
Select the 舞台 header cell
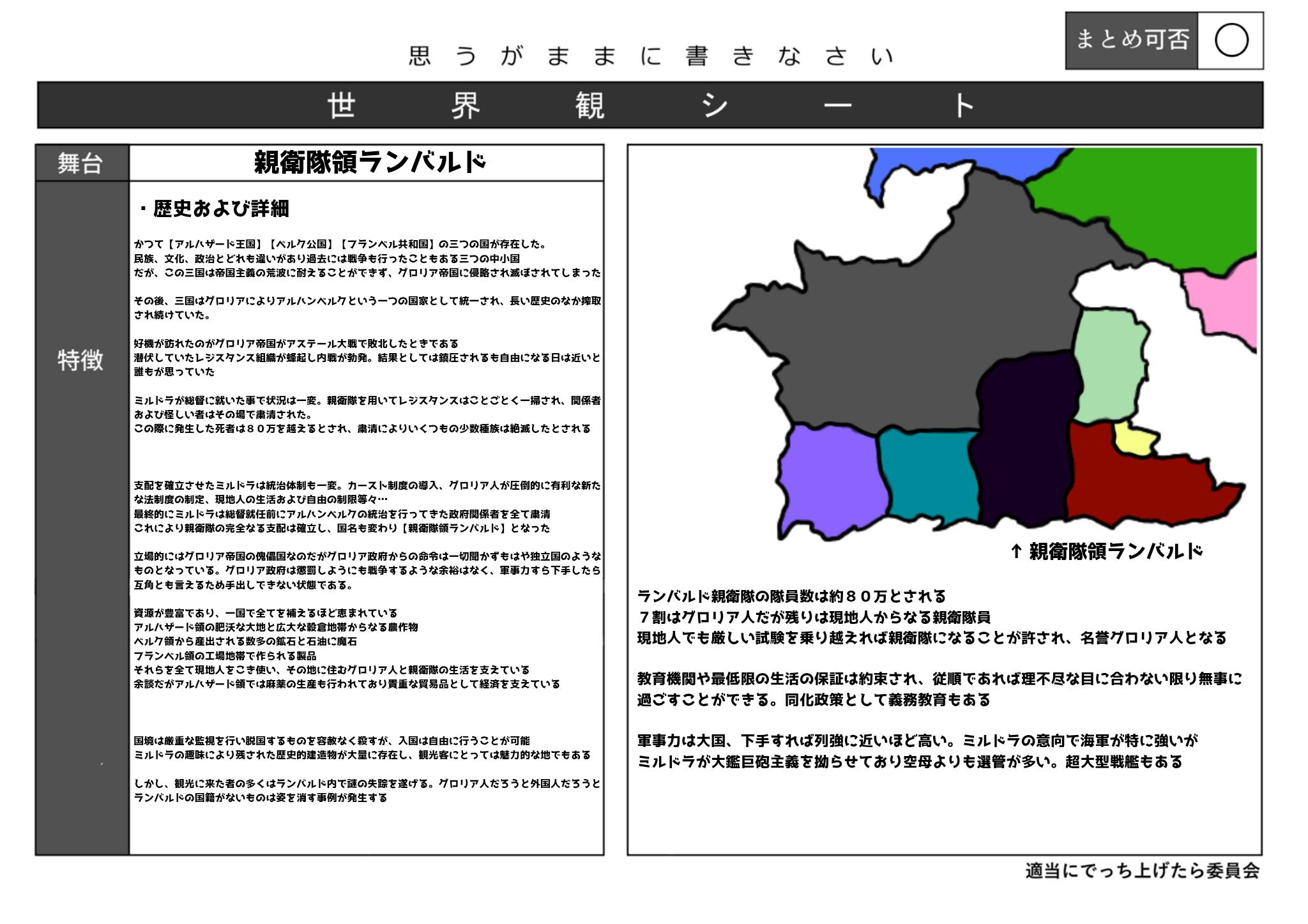click(81, 163)
